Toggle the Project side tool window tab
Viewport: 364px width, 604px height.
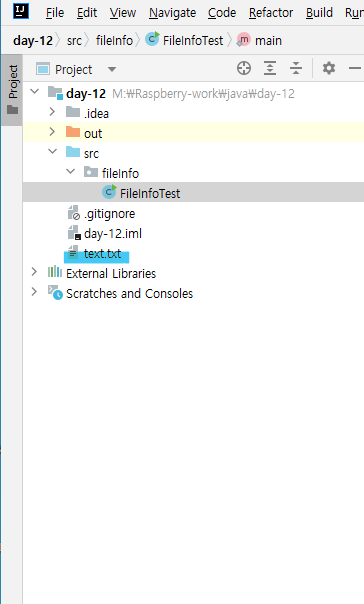tap(12, 90)
